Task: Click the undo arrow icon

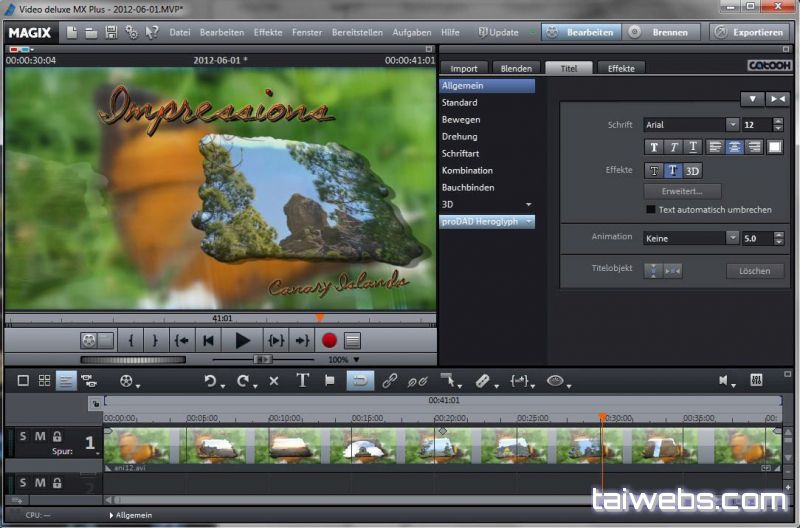Action: point(211,381)
